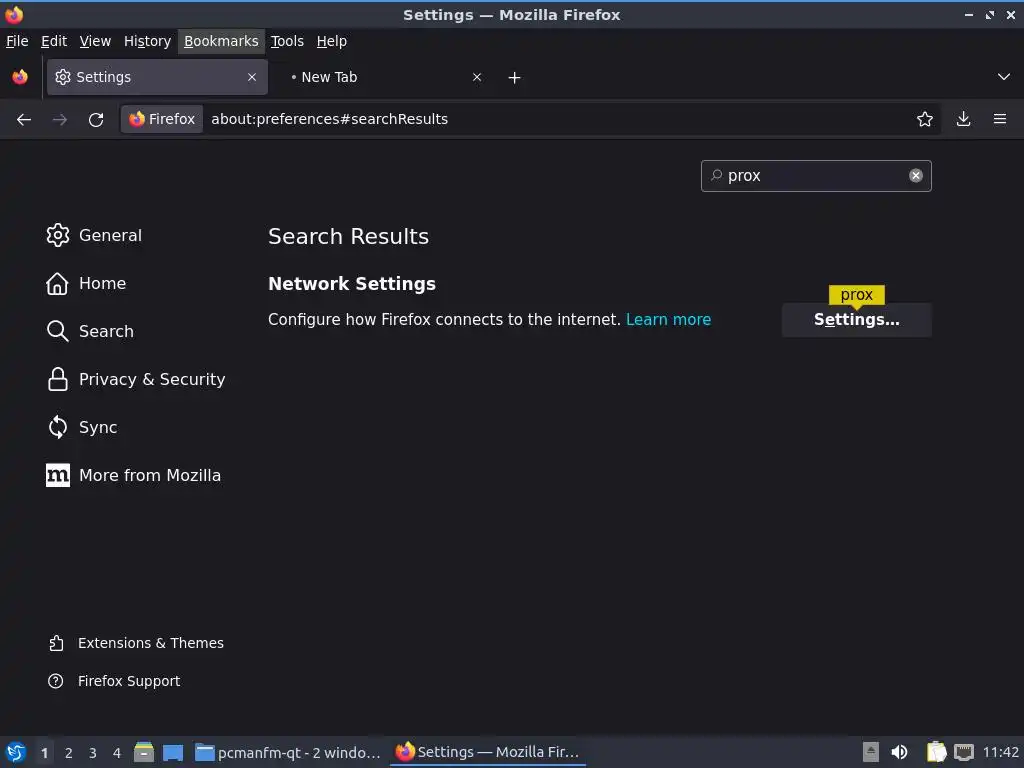Screen dimensions: 1024x768
Task: Switch to the Settings tab
Action: coord(157,77)
